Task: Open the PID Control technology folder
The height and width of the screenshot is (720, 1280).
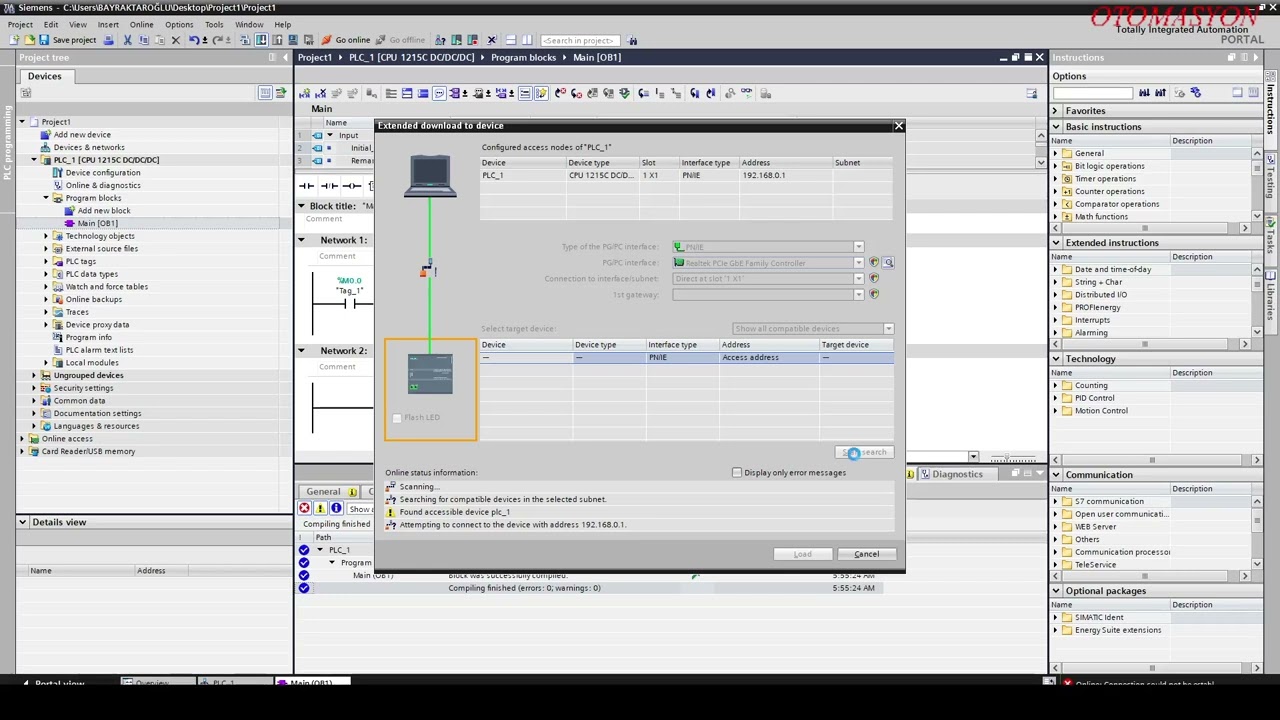Action: pyautogui.click(x=1094, y=398)
